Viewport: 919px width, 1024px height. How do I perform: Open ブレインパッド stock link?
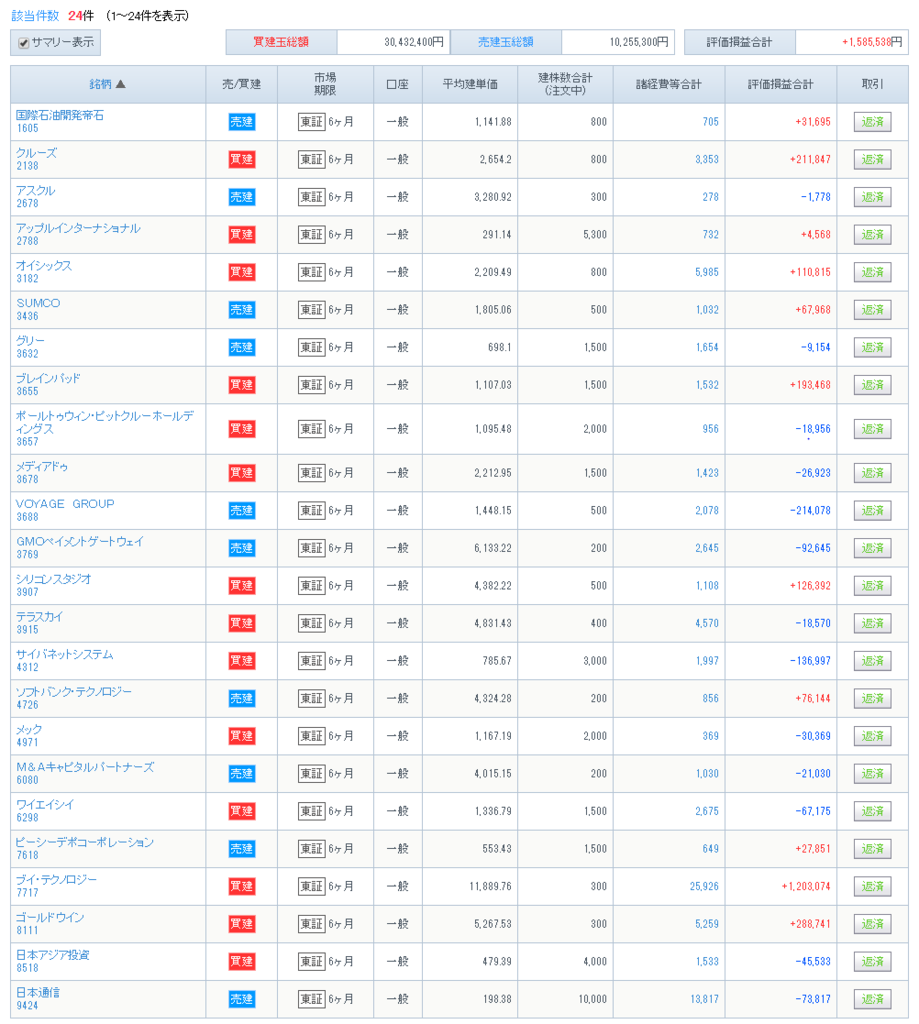coord(48,379)
